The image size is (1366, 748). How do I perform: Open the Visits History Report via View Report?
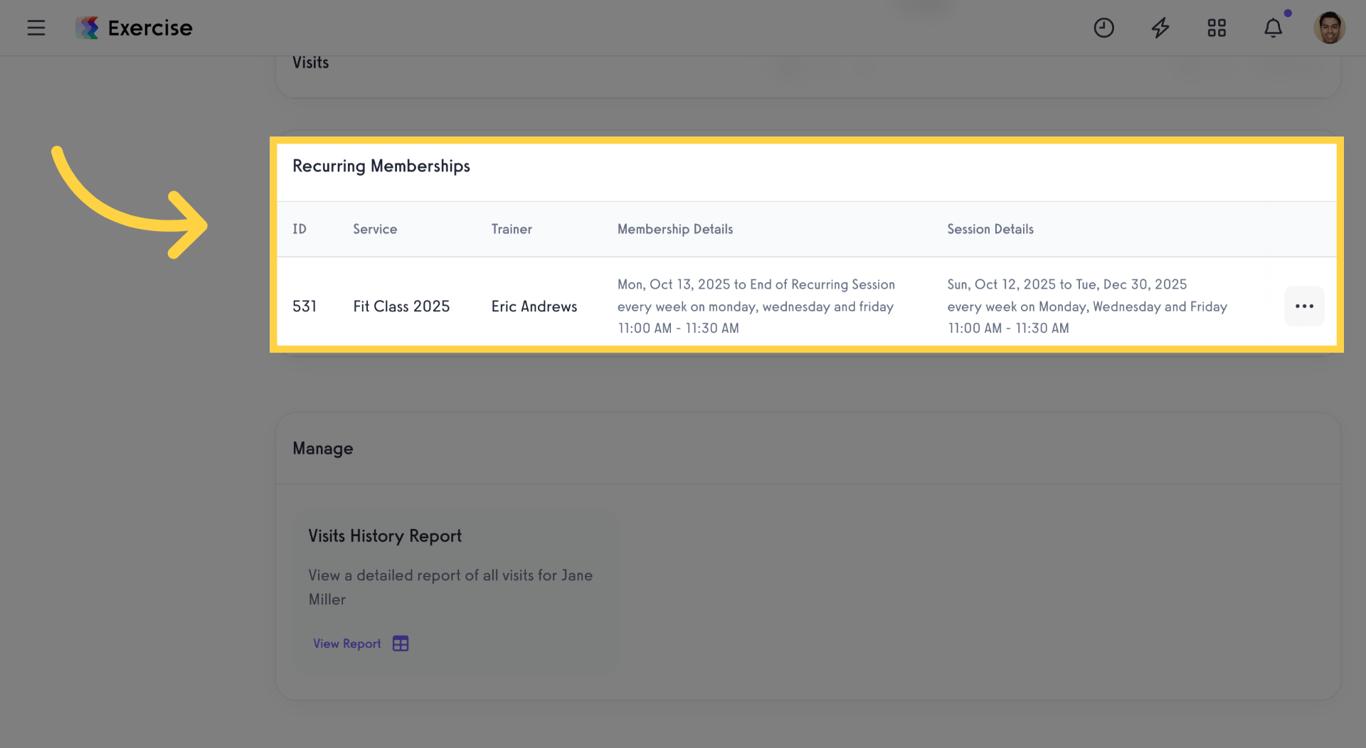click(x=346, y=643)
